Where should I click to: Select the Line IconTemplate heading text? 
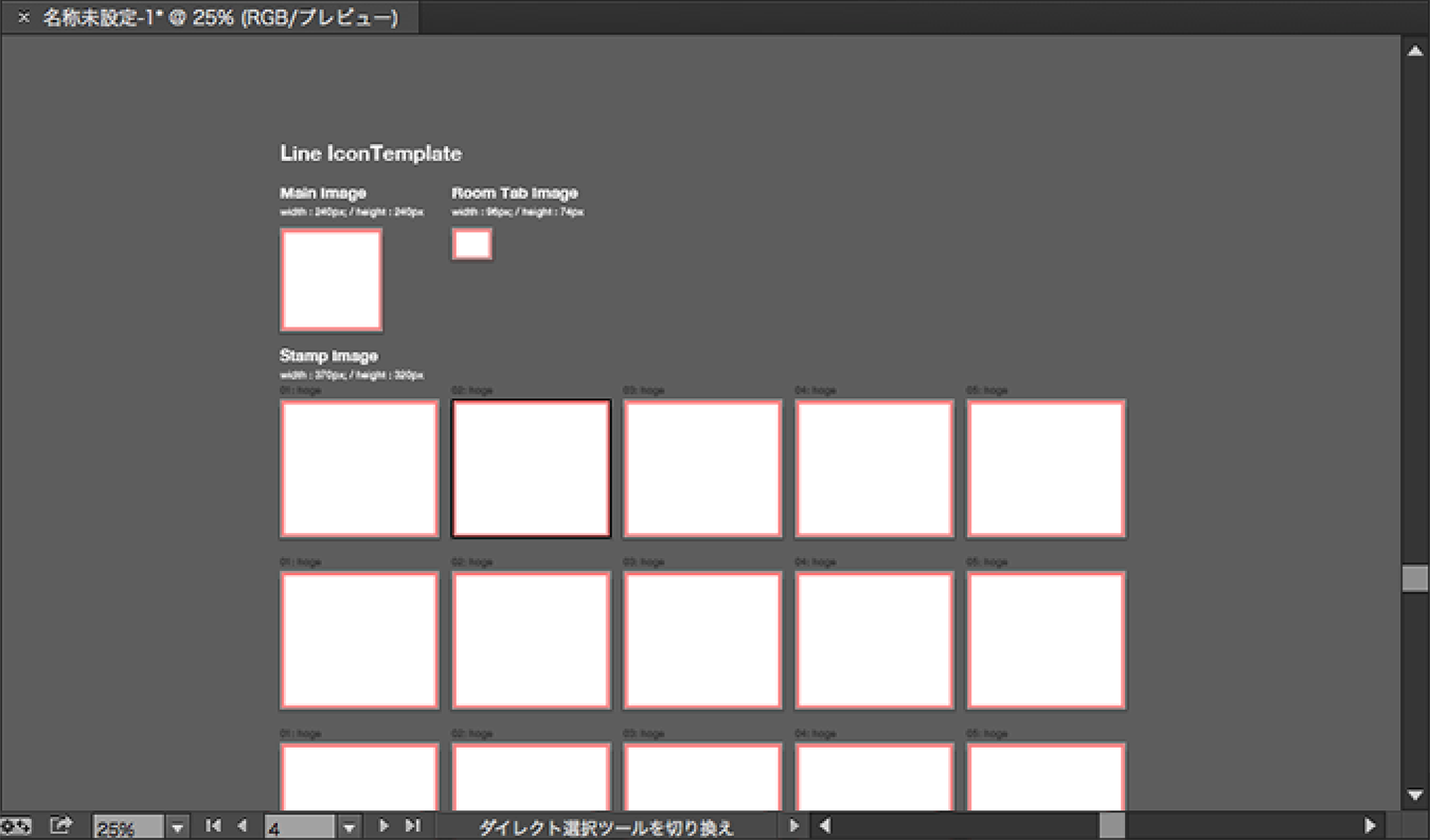[370, 153]
